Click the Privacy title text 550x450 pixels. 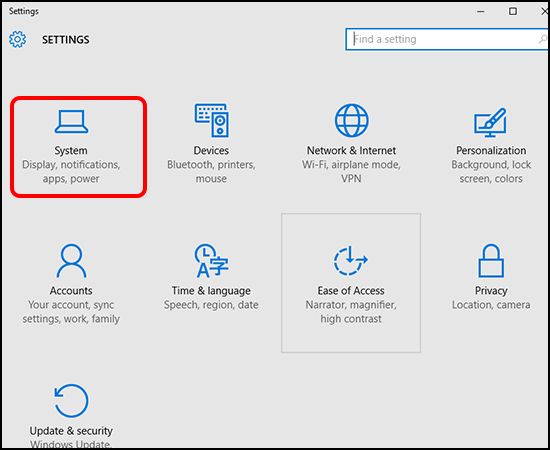click(491, 291)
